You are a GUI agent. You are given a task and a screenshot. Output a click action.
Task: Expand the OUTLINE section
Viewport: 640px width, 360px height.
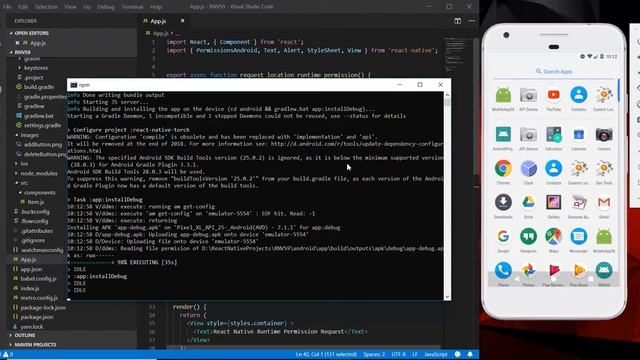24,335
